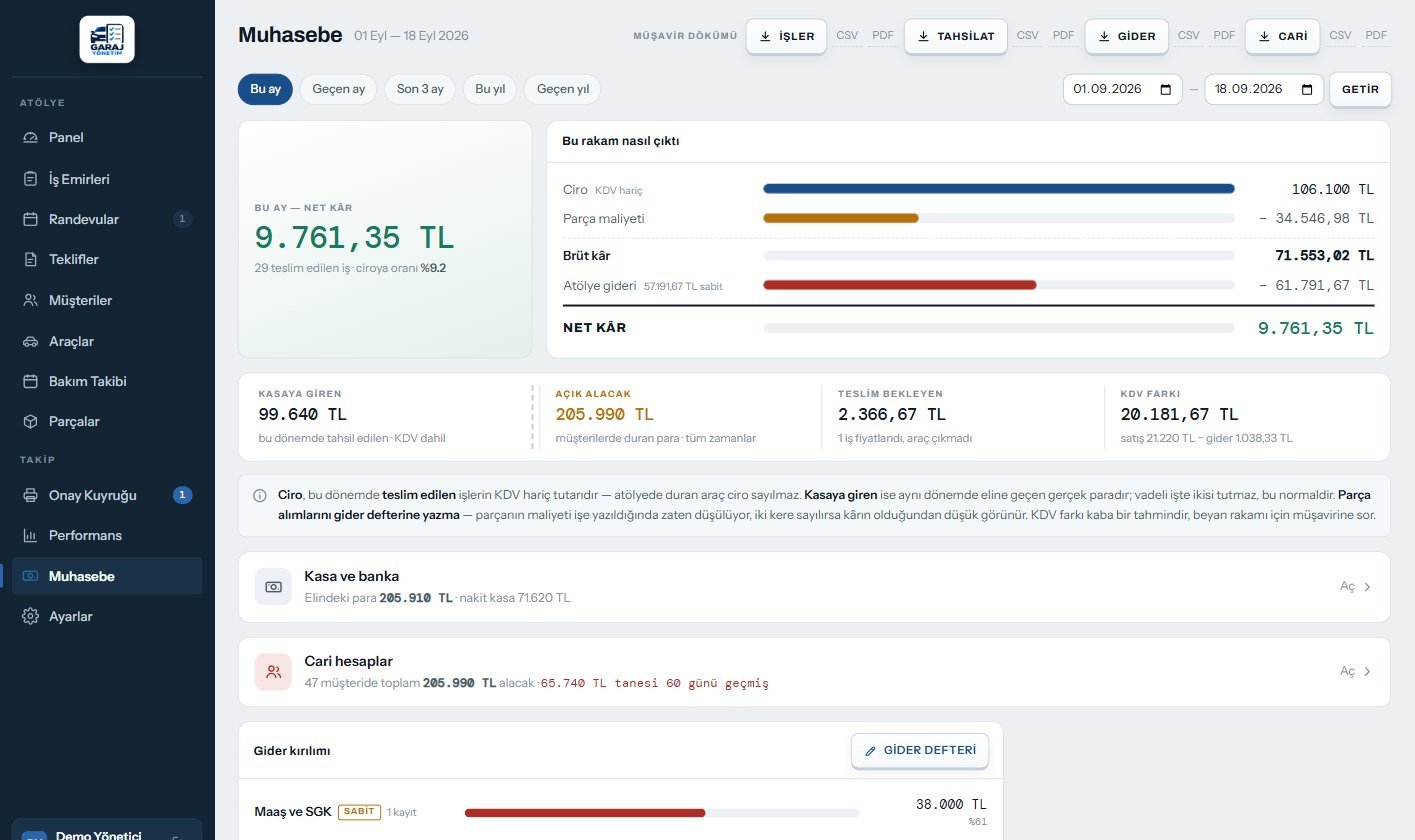Click the Parçalar box icon

click(30, 421)
